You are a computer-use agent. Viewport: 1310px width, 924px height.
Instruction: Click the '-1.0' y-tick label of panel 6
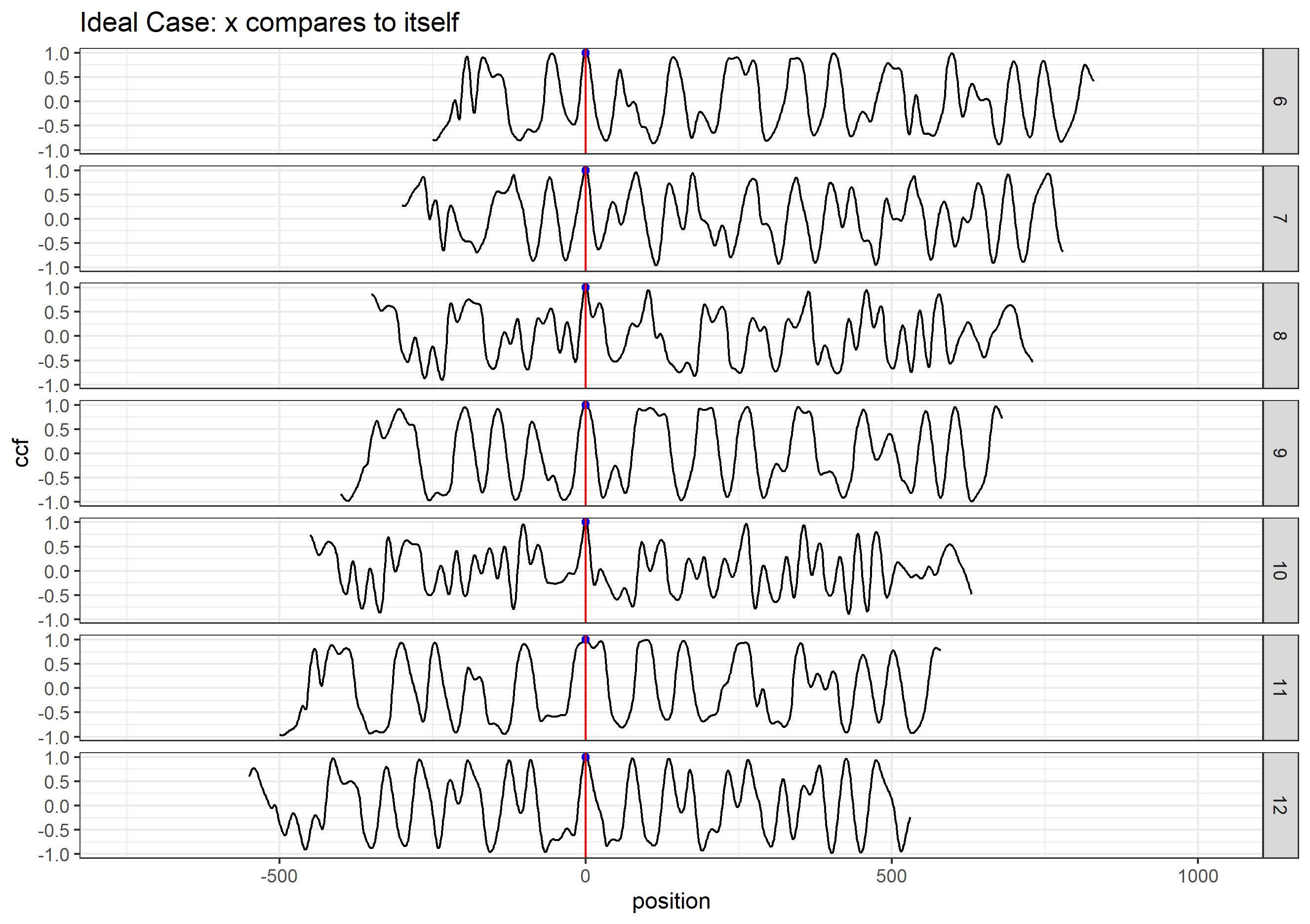(x=54, y=151)
